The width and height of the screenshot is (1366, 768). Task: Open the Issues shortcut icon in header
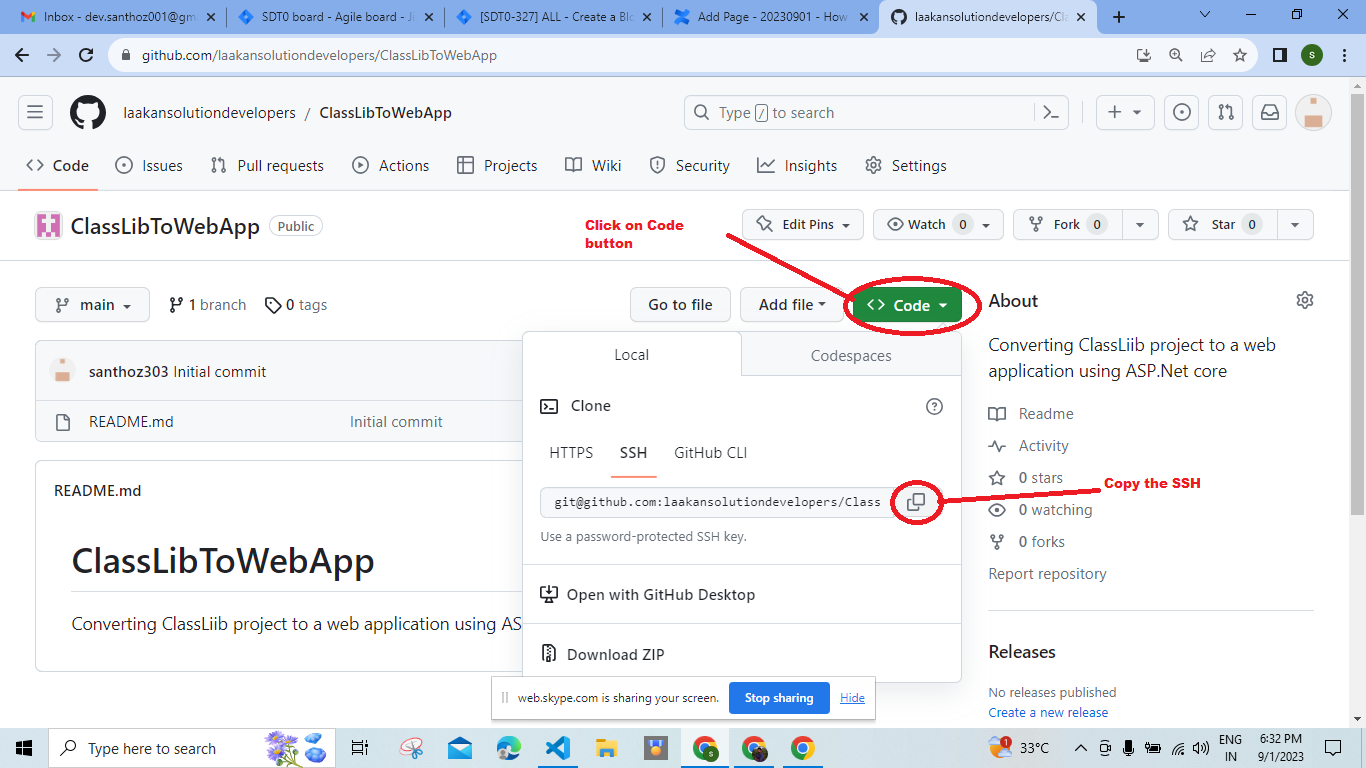click(x=1182, y=113)
